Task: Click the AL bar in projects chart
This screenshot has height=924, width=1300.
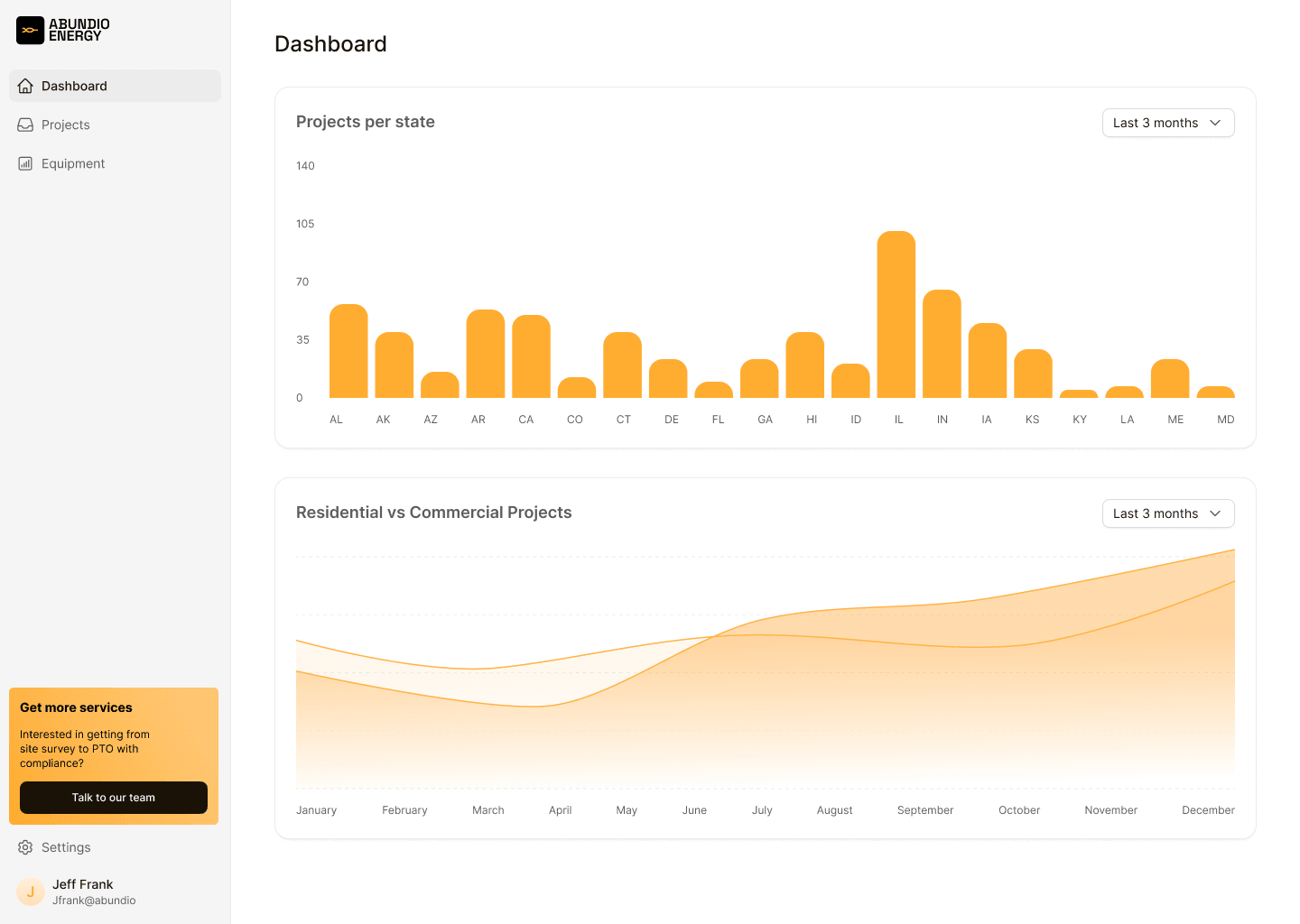Action: coord(348,352)
